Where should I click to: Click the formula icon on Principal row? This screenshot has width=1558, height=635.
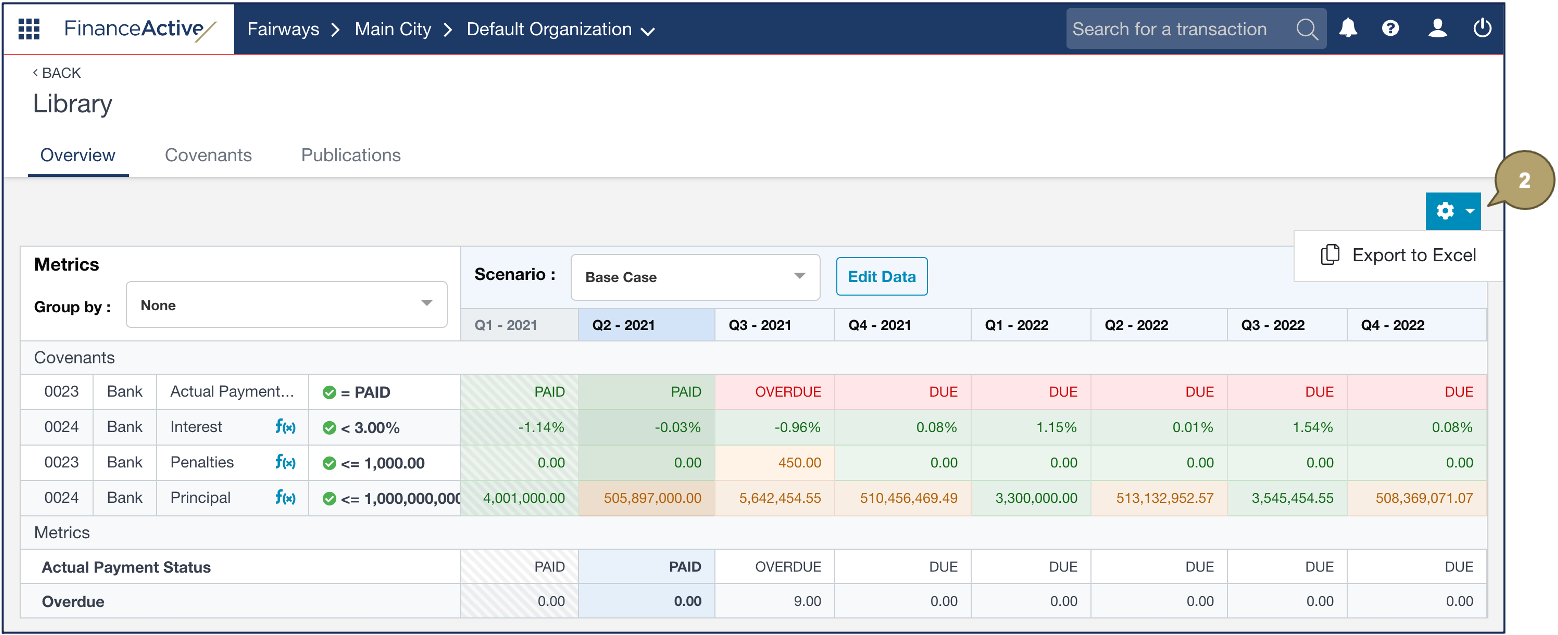pyautogui.click(x=285, y=498)
